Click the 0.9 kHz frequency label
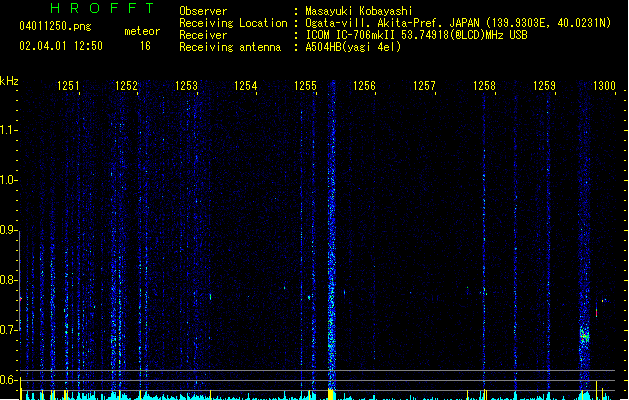Image resolution: width=629 pixels, height=400 pixels. pyautogui.click(x=8, y=230)
